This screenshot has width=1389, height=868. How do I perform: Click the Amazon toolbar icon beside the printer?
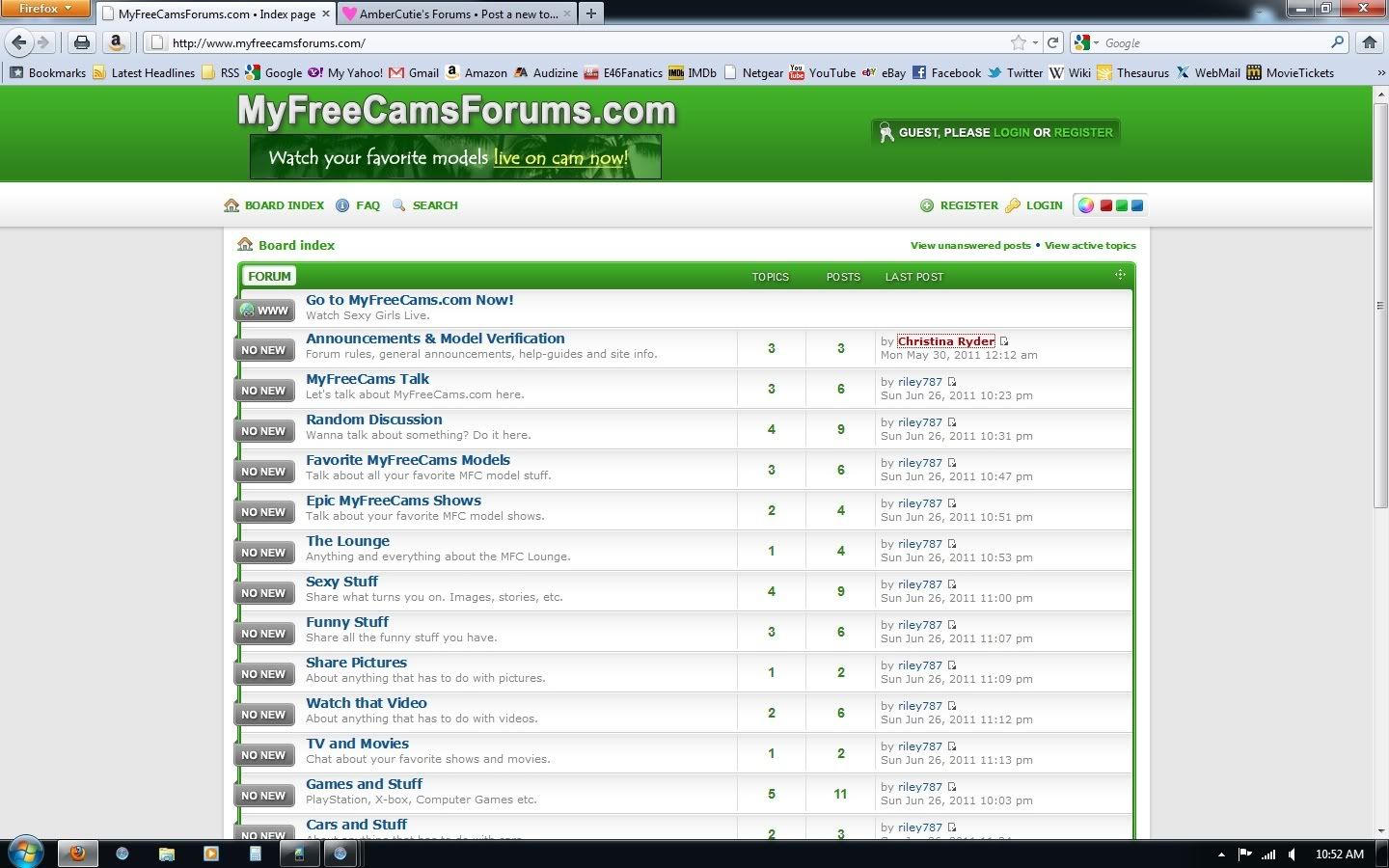116,42
